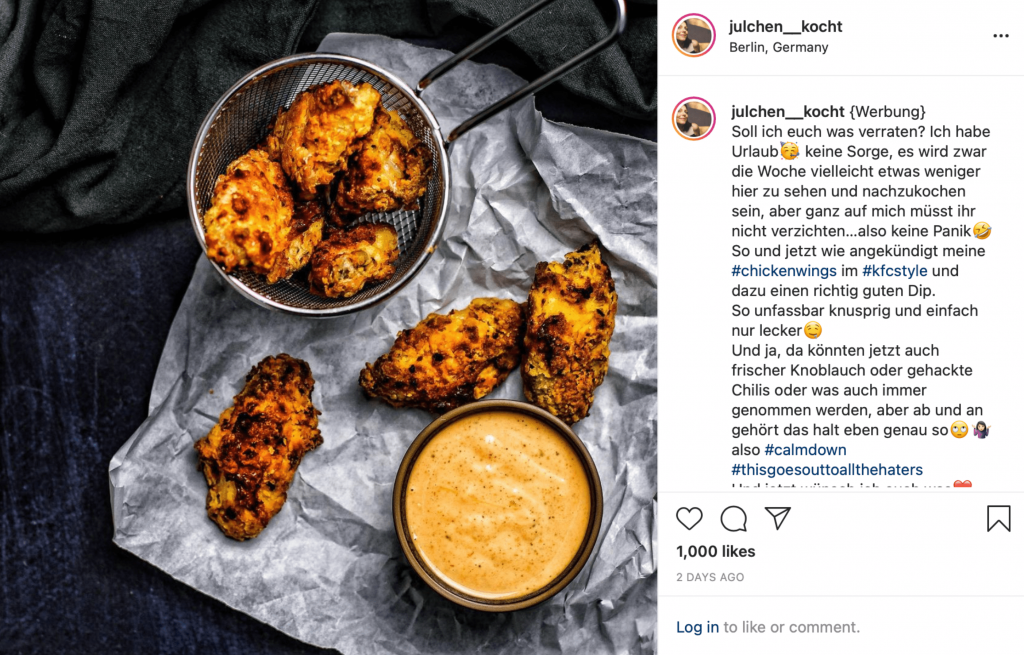Screen dimensions: 1024x655
Task: Open the #kfcstyle hashtag
Action: [895, 271]
